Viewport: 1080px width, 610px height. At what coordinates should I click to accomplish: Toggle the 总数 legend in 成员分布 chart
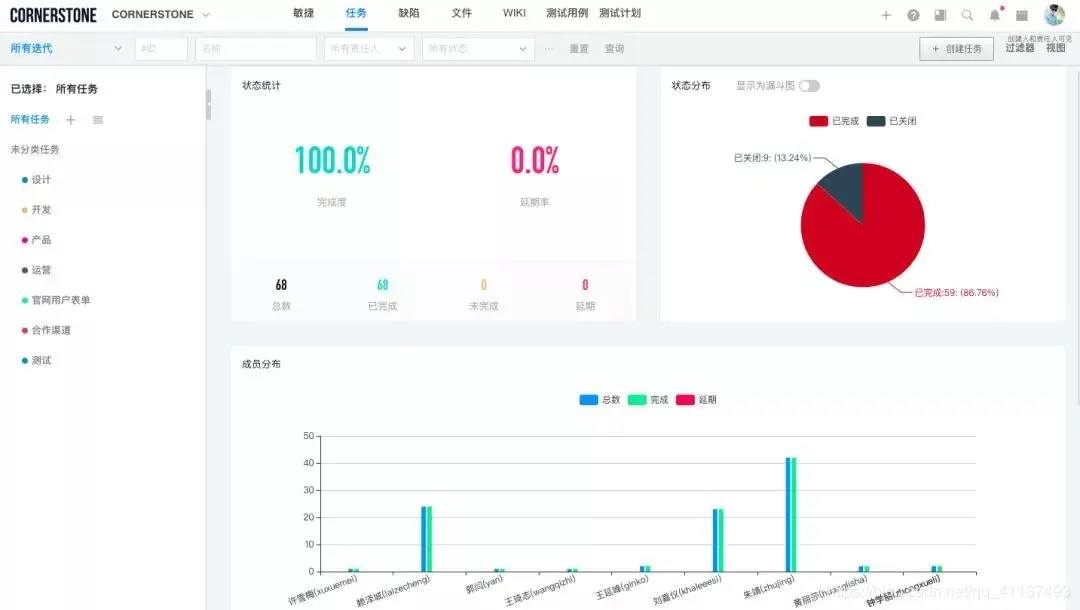coord(594,399)
